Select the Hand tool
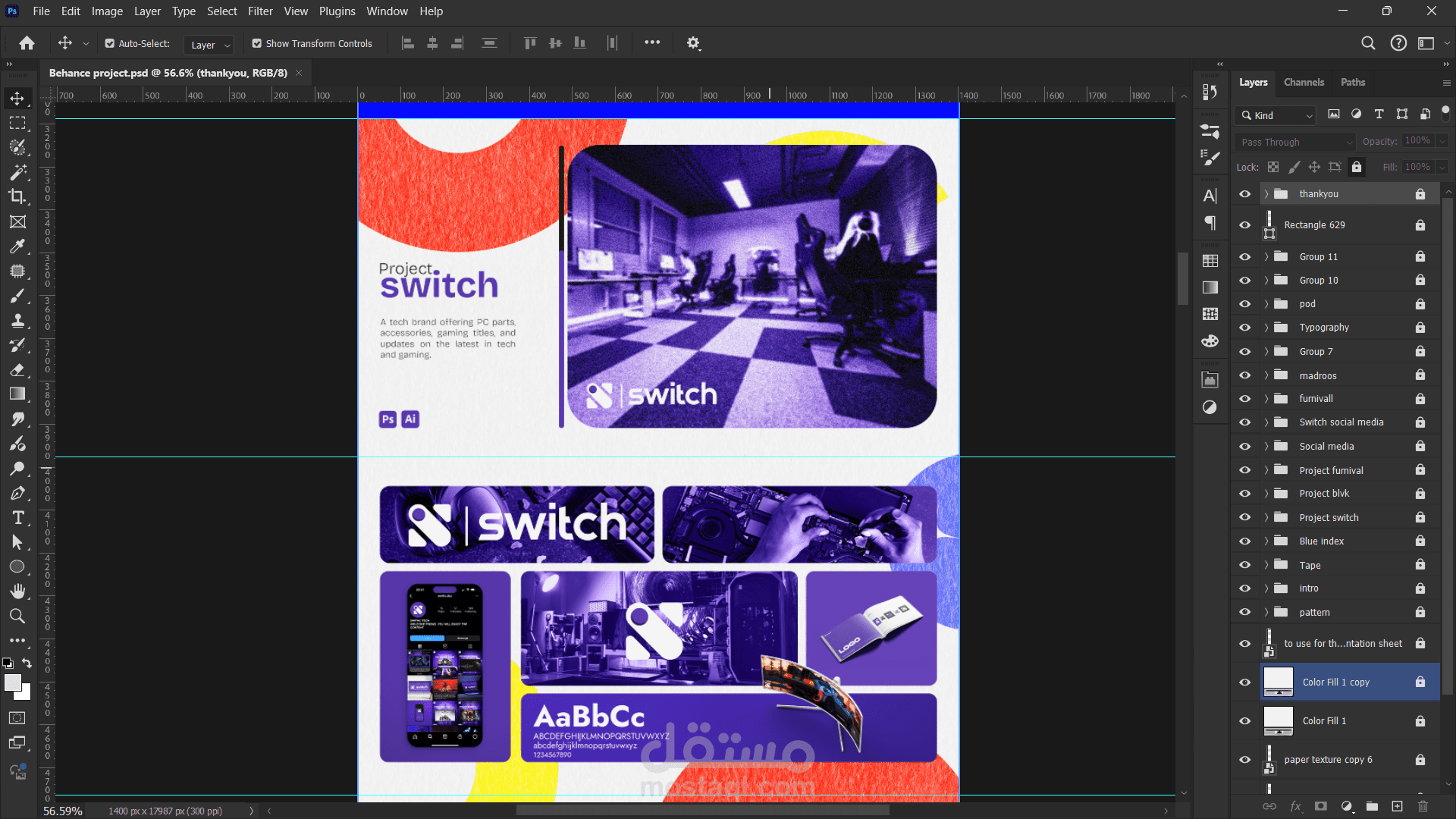This screenshot has height=819, width=1456. point(17,591)
